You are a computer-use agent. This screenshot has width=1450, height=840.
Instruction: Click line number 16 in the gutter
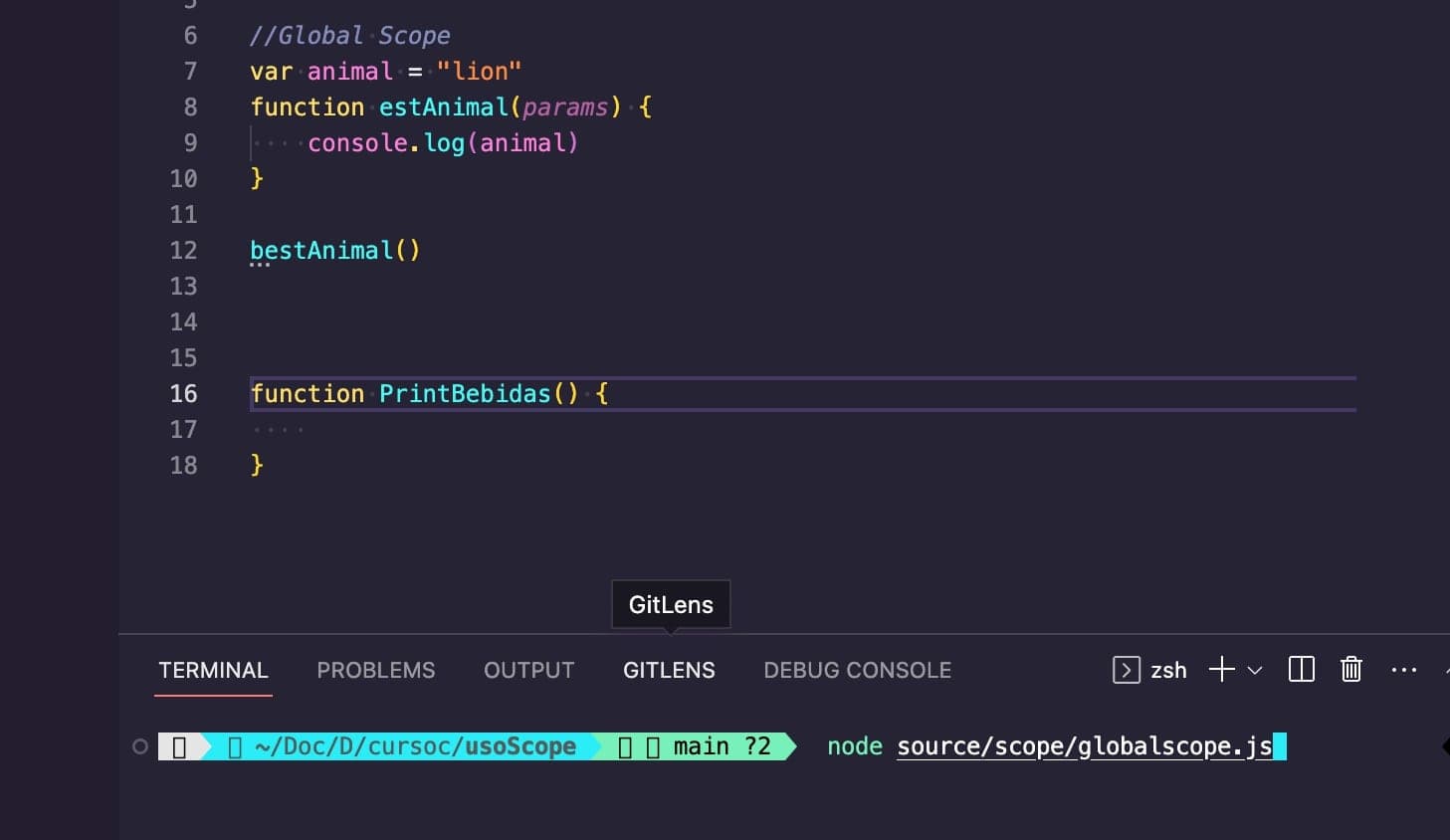[183, 393]
